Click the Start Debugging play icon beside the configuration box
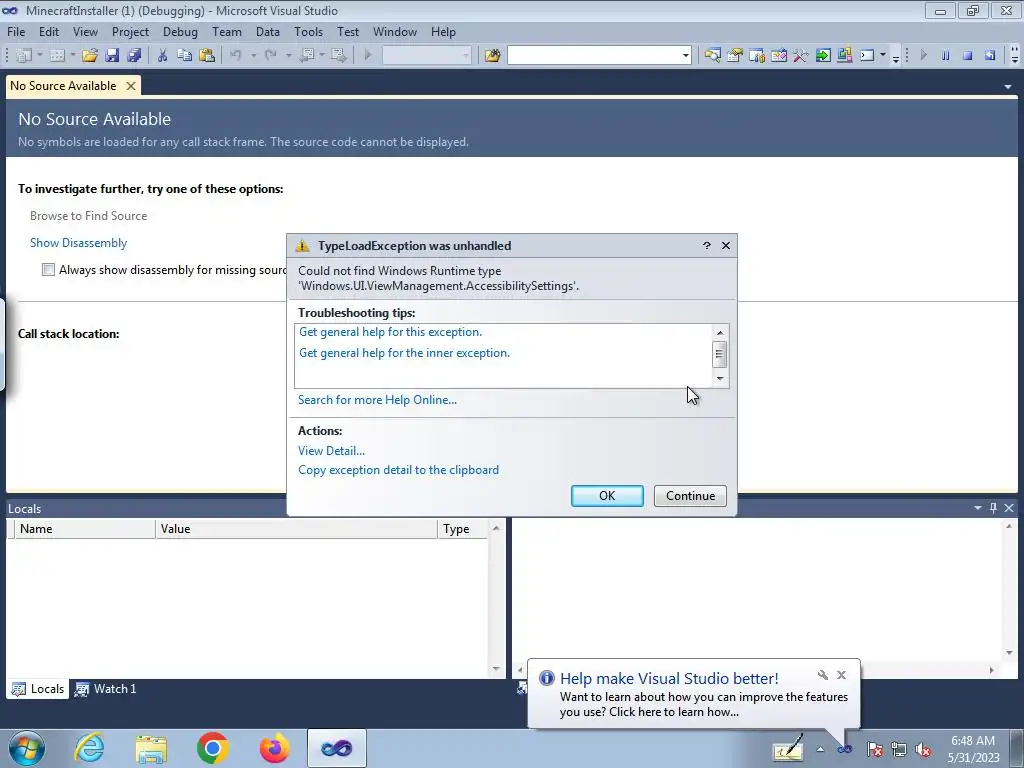The height and width of the screenshot is (768, 1024). [x=368, y=56]
